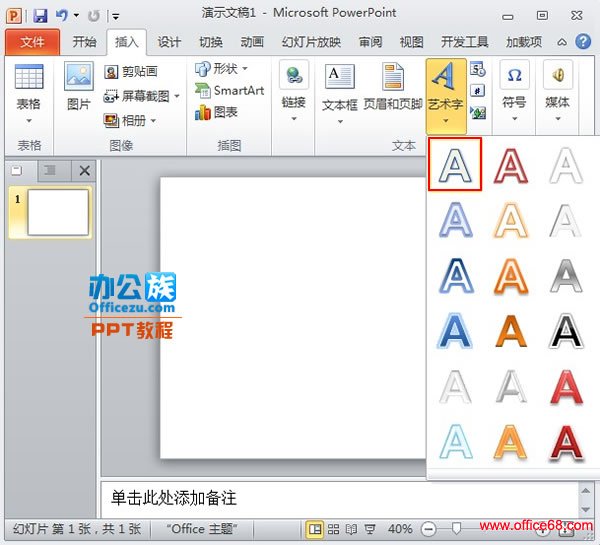
Task: Choose the solid orange bevel WordArt in fourth row
Action: click(510, 331)
